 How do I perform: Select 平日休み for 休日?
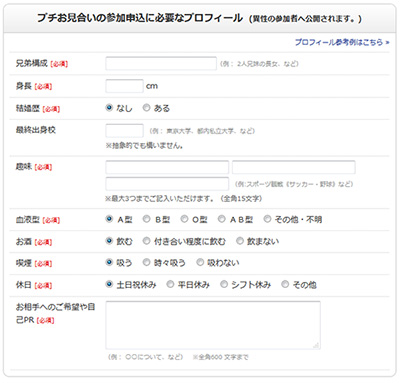click(170, 284)
